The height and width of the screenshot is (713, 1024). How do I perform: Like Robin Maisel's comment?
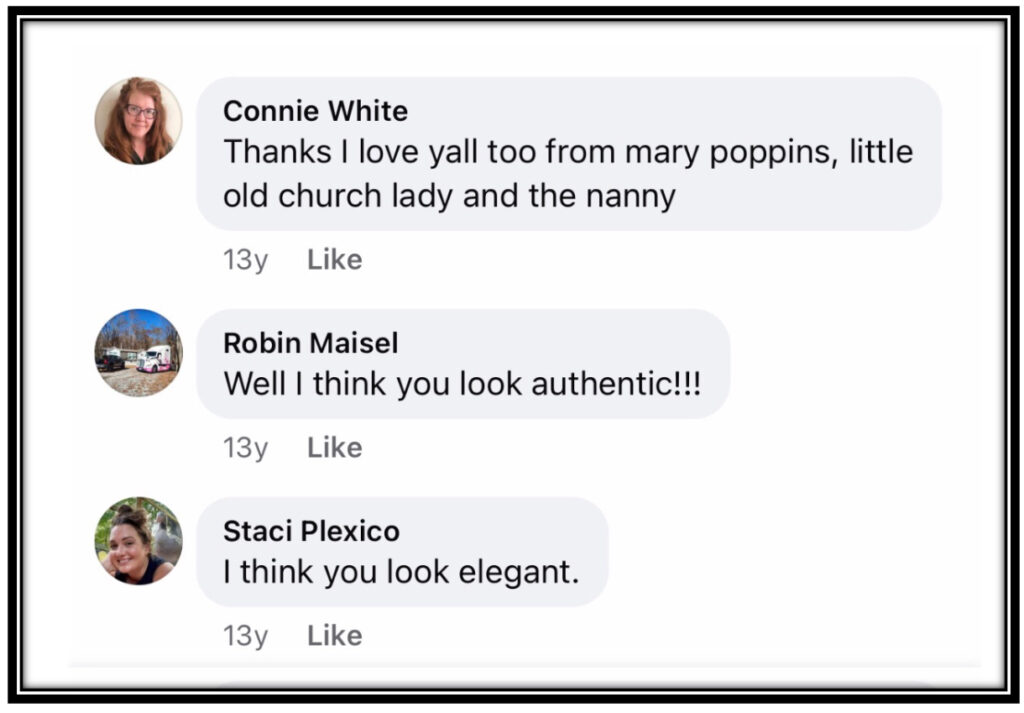[x=334, y=448]
